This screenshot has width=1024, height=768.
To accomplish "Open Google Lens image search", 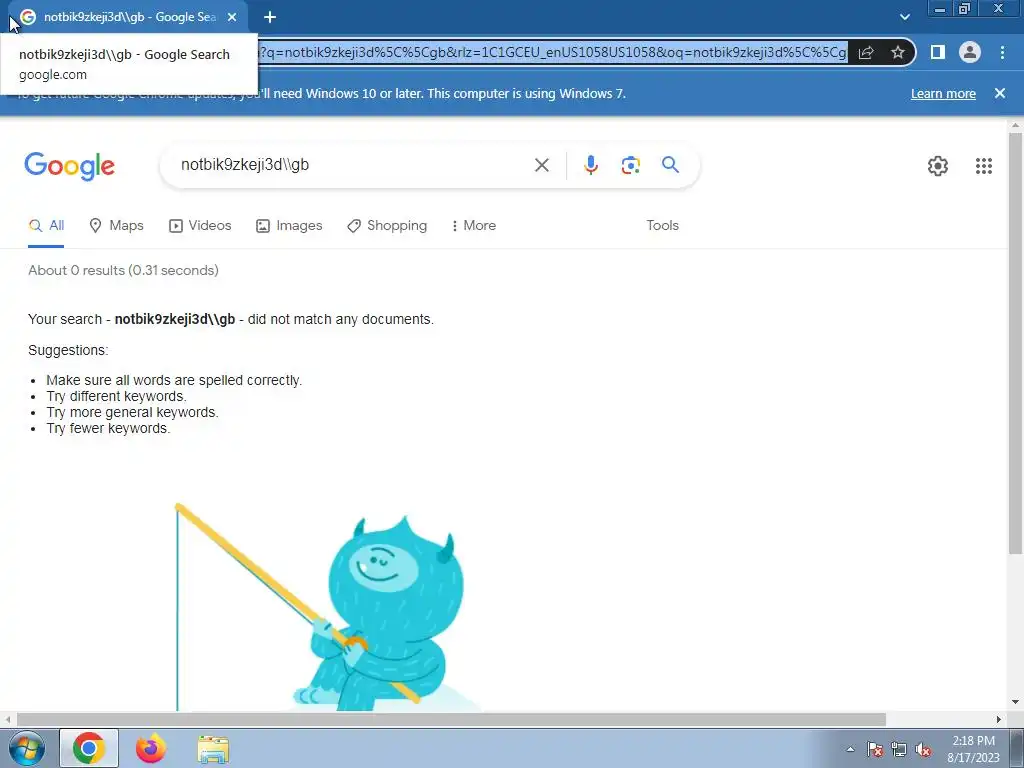I will click(630, 165).
